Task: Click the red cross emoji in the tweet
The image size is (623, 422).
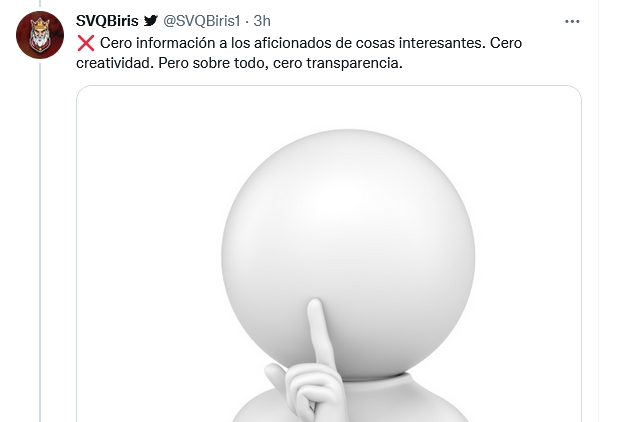Action: 86,43
